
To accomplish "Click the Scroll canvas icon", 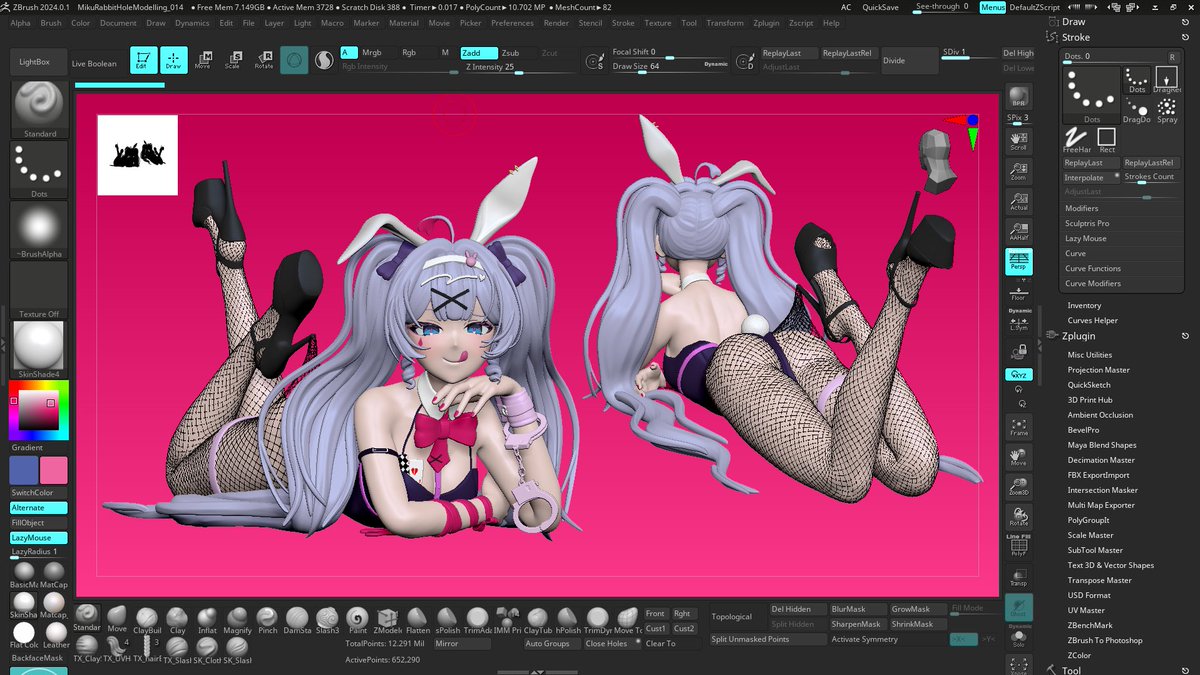I will (1019, 139).
